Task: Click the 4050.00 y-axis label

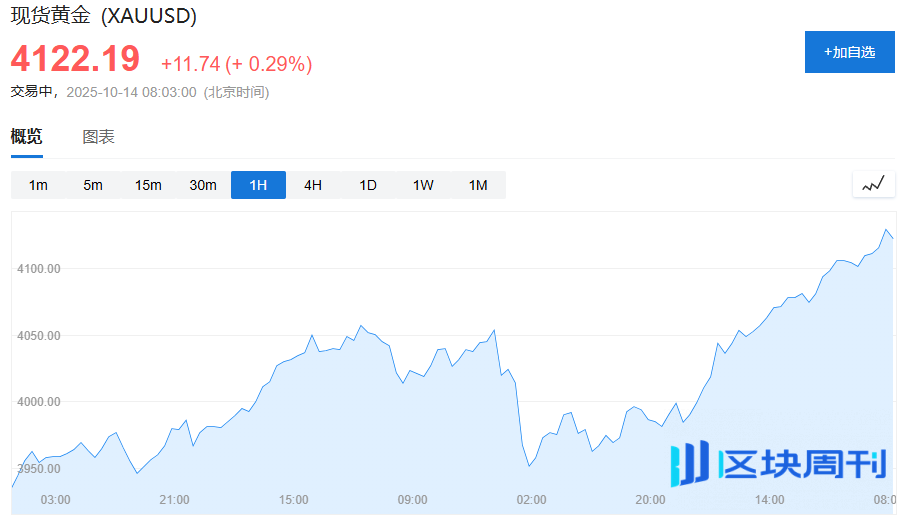Action: coord(39,335)
